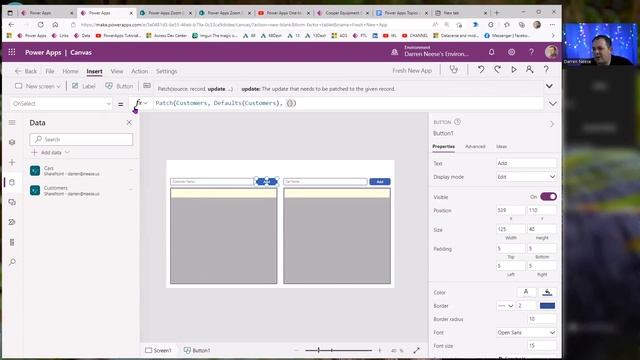Image resolution: width=640 pixels, height=360 pixels.
Task: Insert a Button control
Action: pyautogui.click(x=119, y=86)
